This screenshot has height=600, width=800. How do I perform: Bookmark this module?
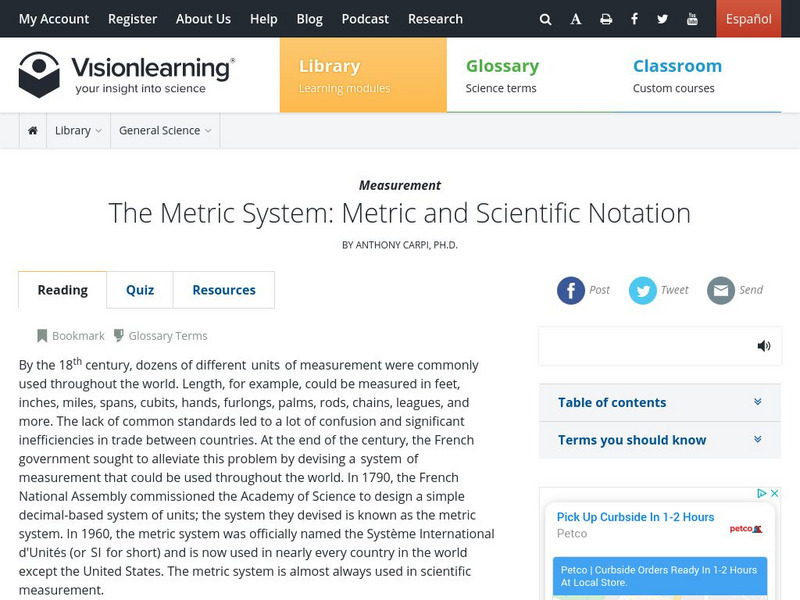coord(70,336)
